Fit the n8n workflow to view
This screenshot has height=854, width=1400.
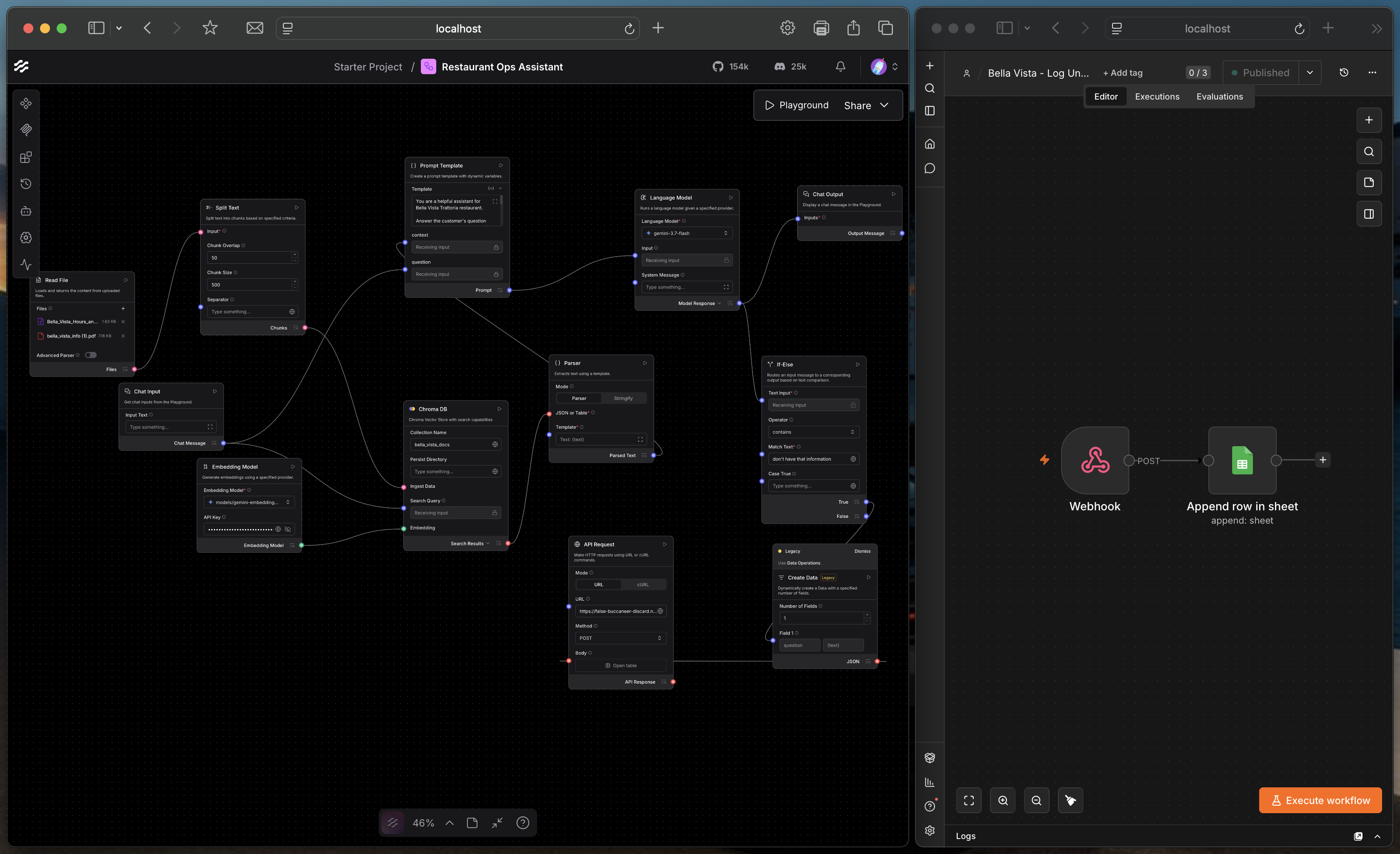click(969, 801)
